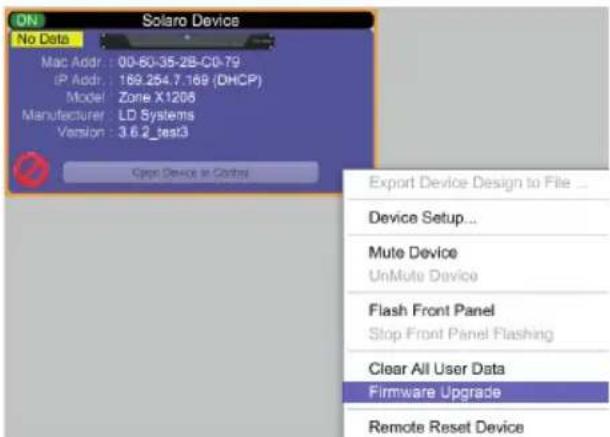
Task: Click the Mac Addr label
Action: click(x=71, y=62)
